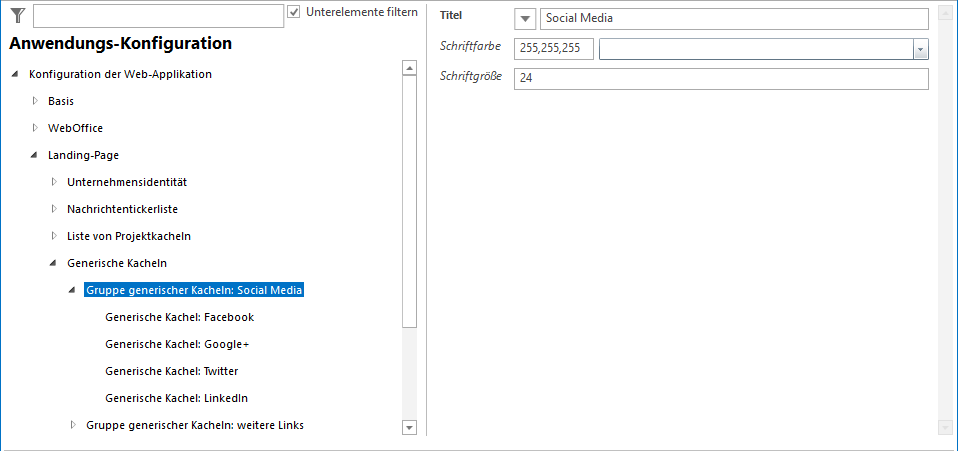Select Generische Kachel: Google+
The width and height of the screenshot is (958, 451).
[176, 344]
